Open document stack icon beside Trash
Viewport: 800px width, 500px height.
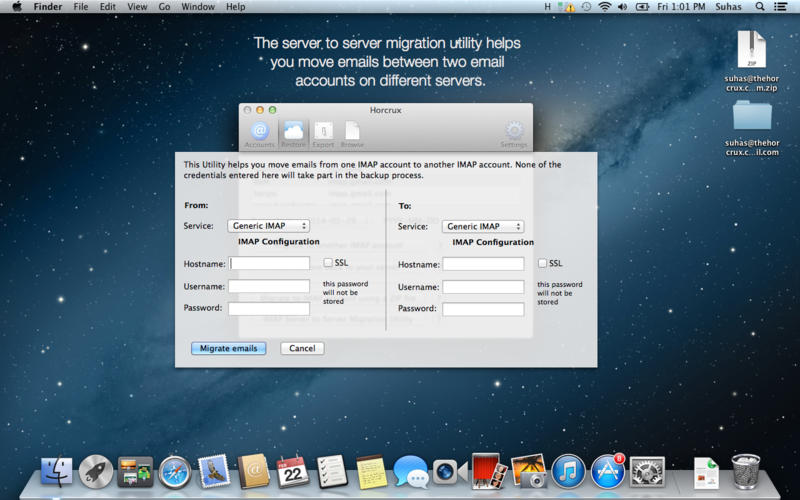pyautogui.click(x=706, y=472)
